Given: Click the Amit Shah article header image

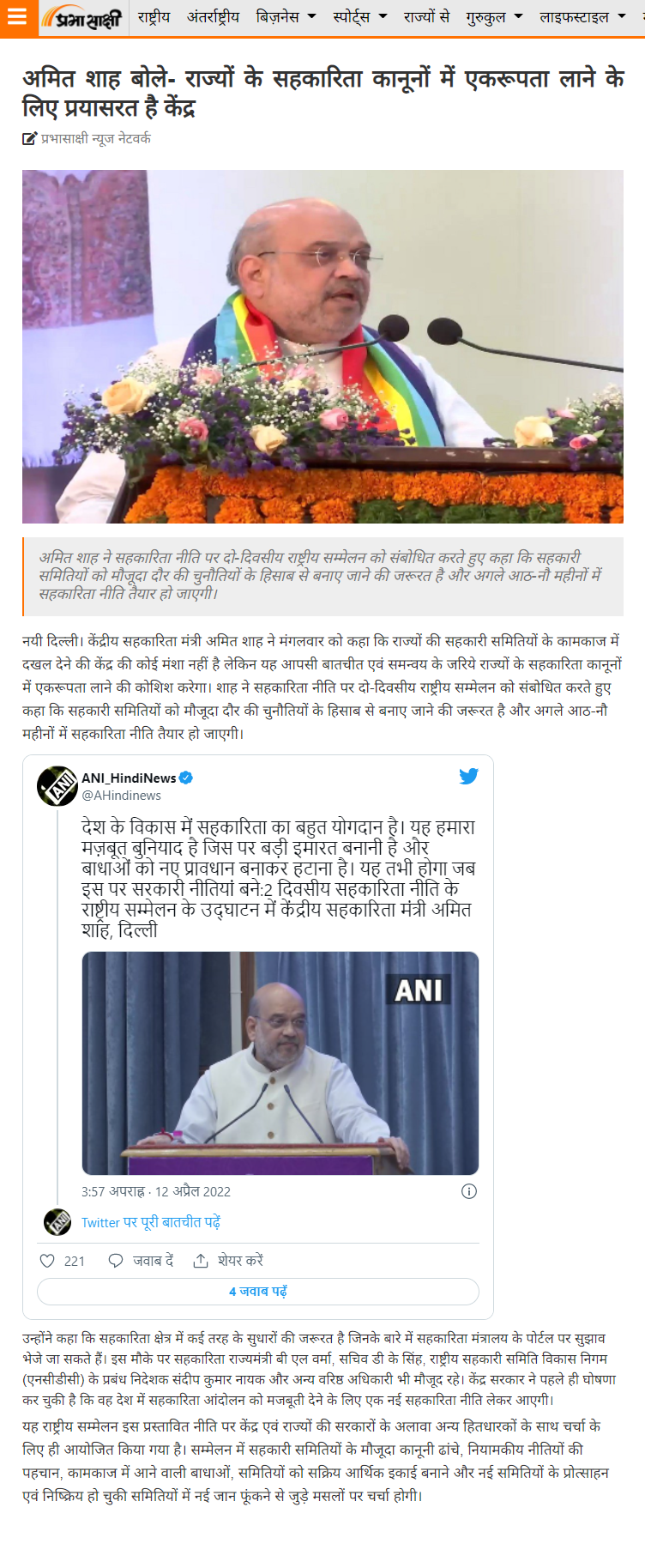Looking at the screenshot, I should click(322, 347).
